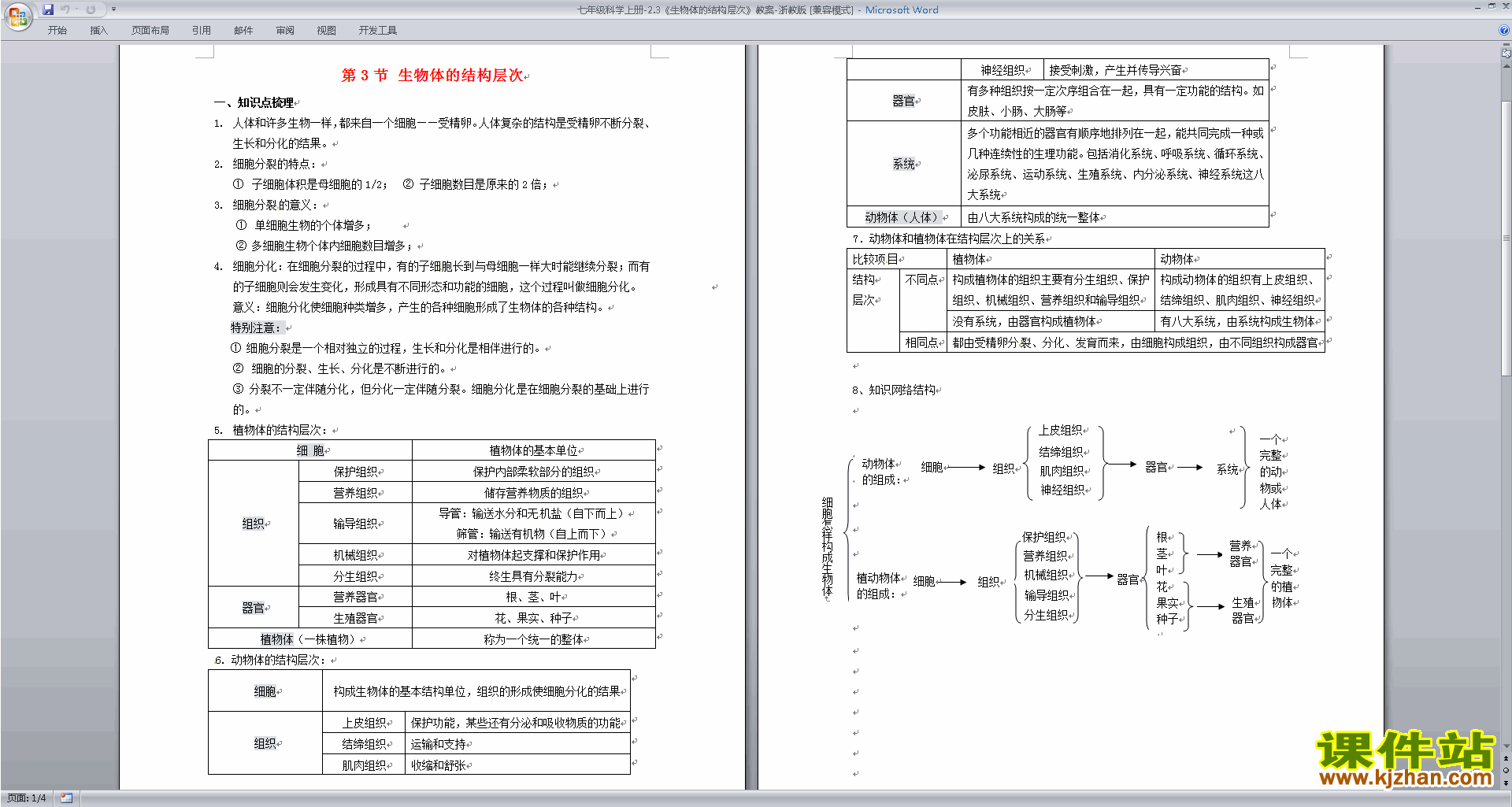Open the Customize Quick Access Toolbar dropdown
This screenshot has height=807, width=1512.
pos(113,9)
